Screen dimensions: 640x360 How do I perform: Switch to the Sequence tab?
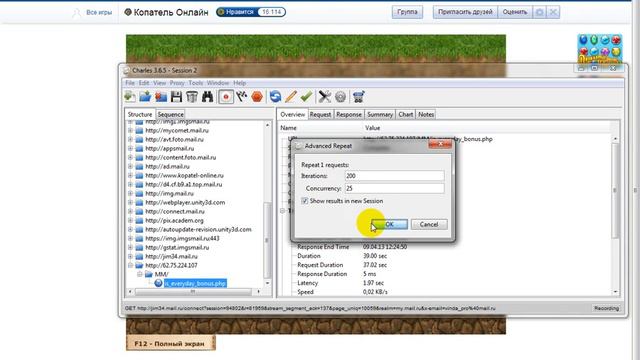coord(171,114)
